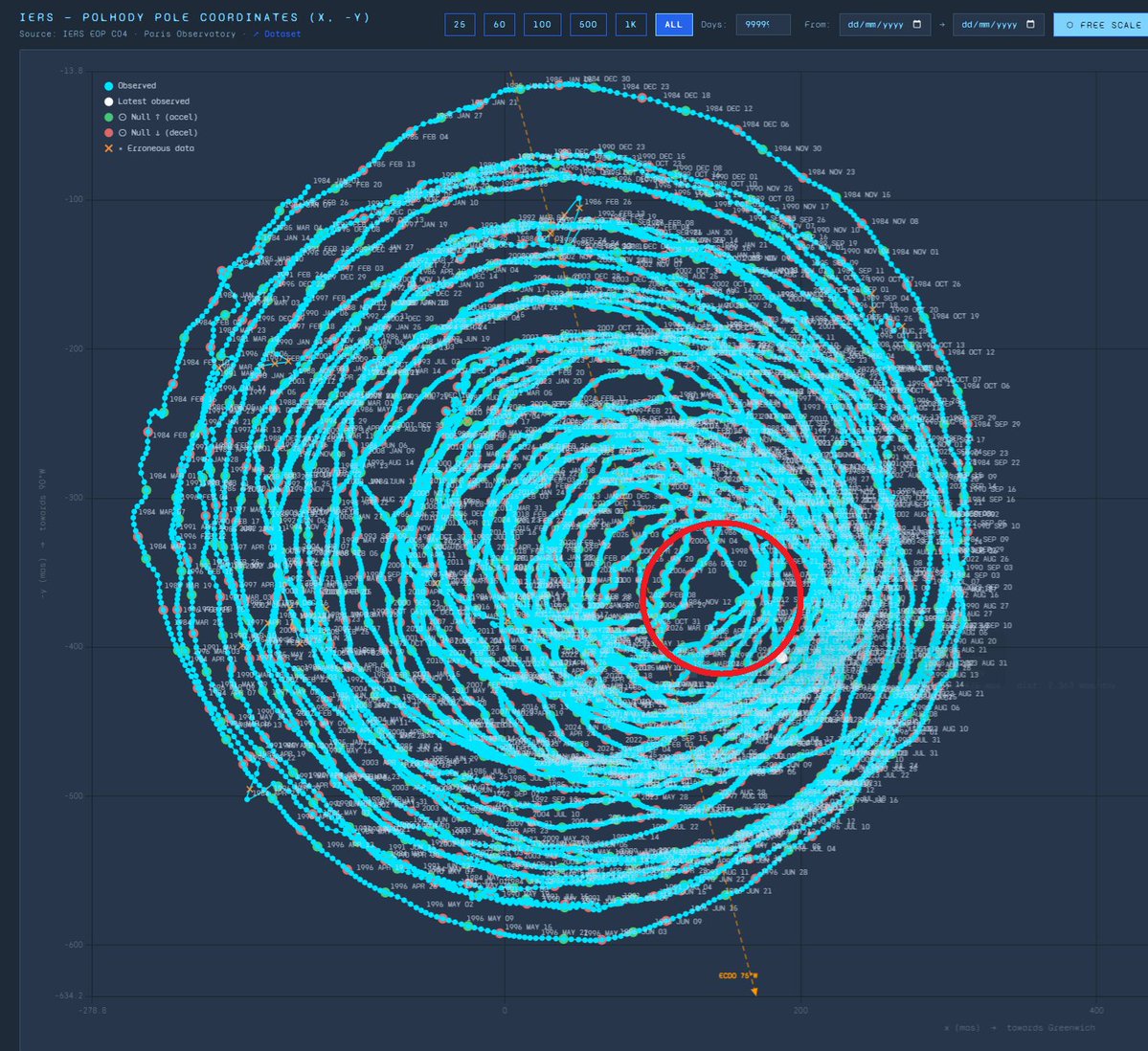Click the From date input field
1148x1051 pixels.
[x=885, y=24]
